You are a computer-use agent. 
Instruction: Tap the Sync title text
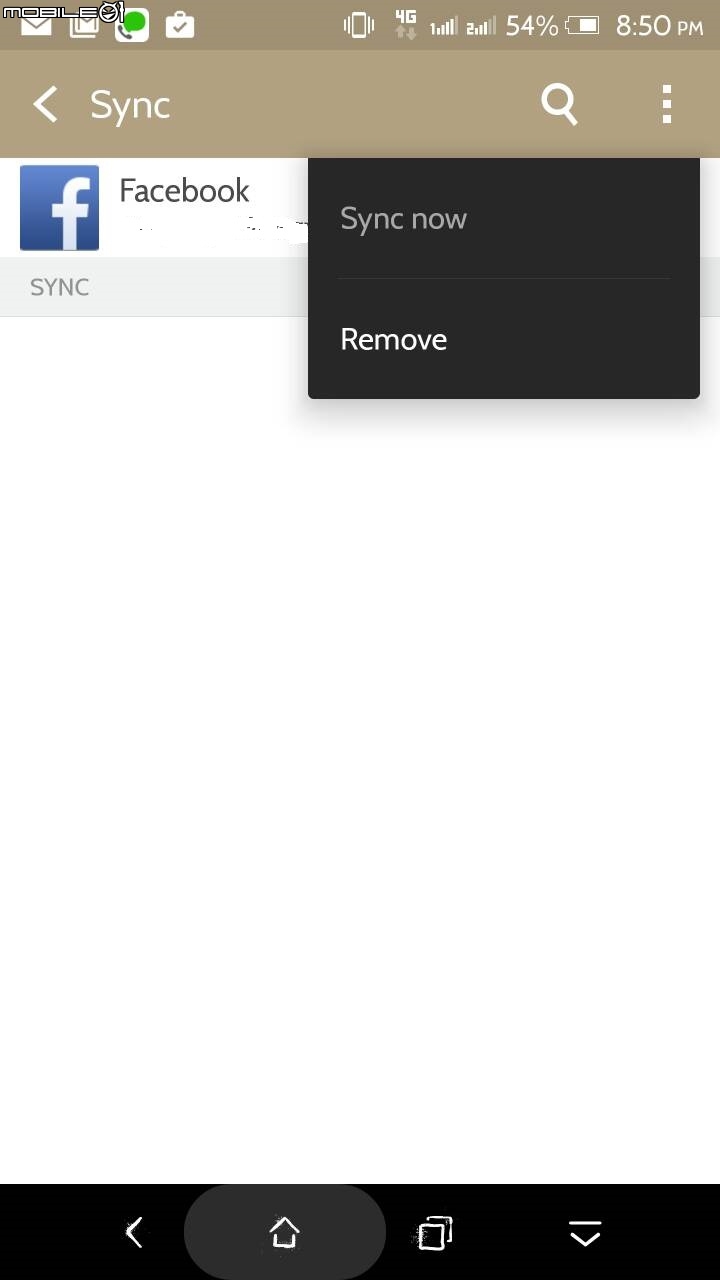[130, 105]
